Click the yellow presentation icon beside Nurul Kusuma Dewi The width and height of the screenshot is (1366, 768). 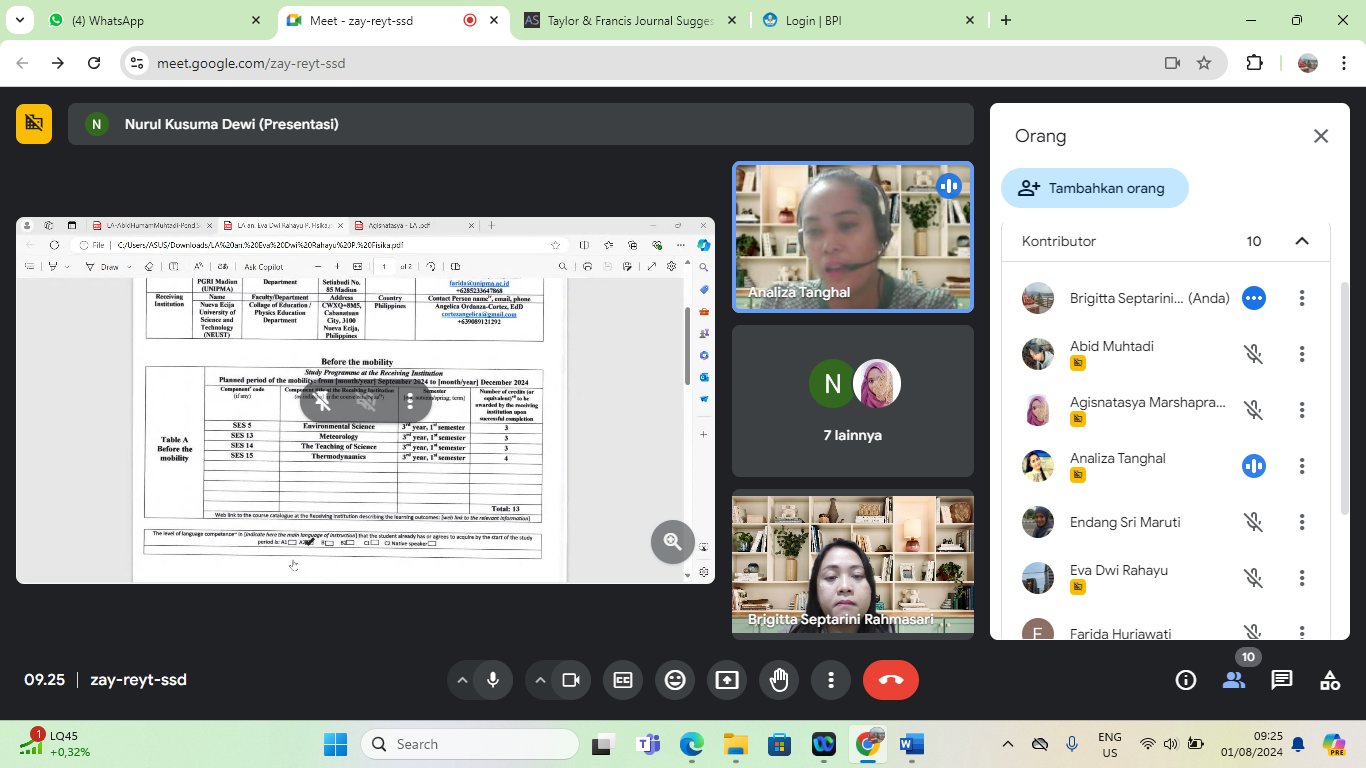click(34, 124)
